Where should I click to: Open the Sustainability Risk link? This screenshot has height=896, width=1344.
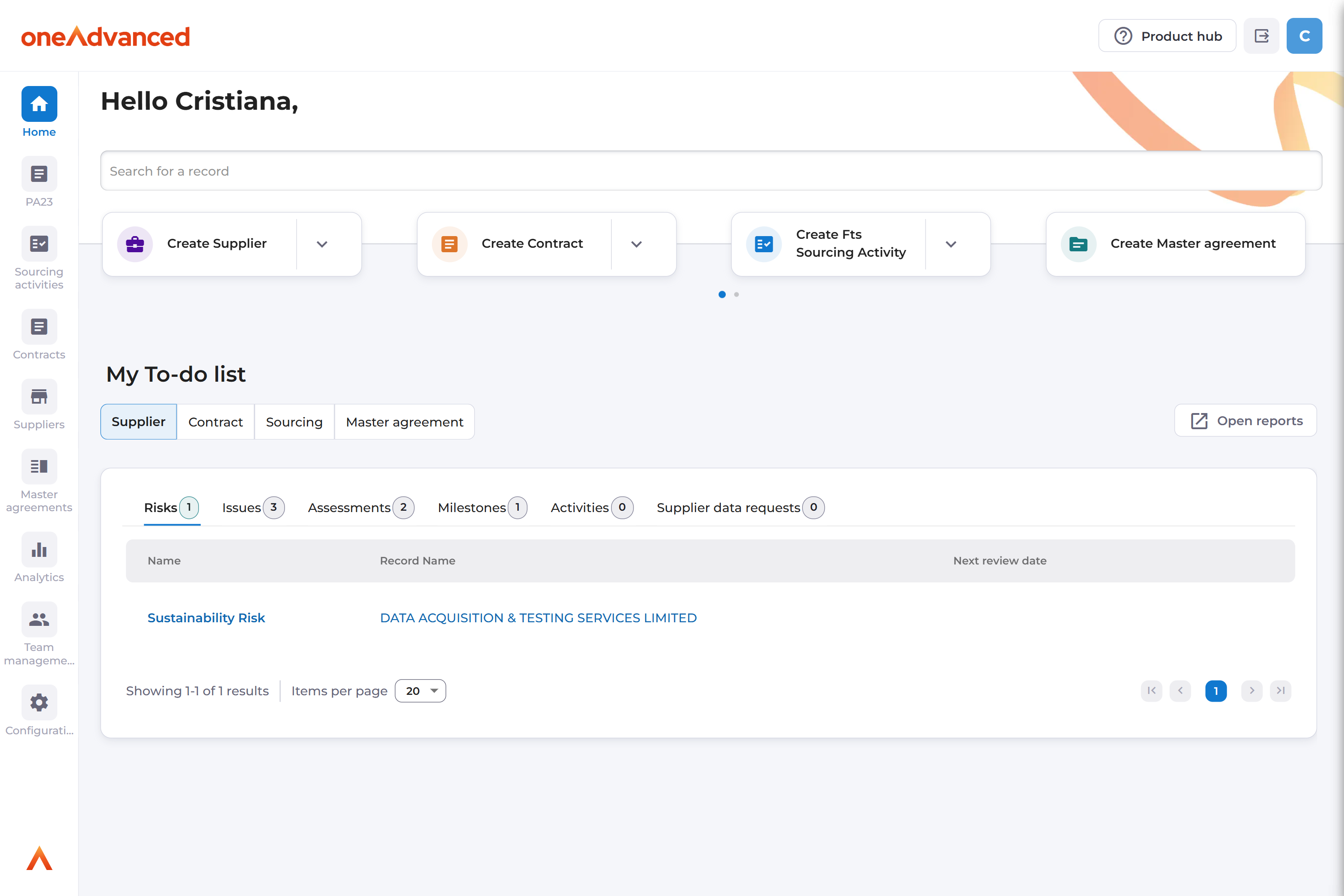206,618
